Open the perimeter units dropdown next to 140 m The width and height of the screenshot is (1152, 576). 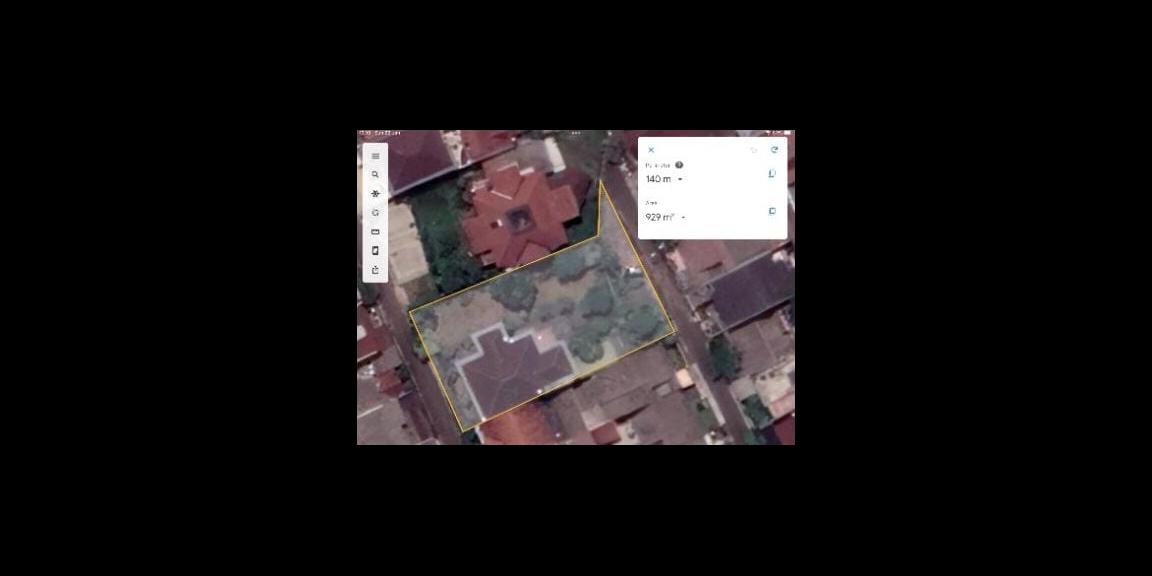pos(680,179)
